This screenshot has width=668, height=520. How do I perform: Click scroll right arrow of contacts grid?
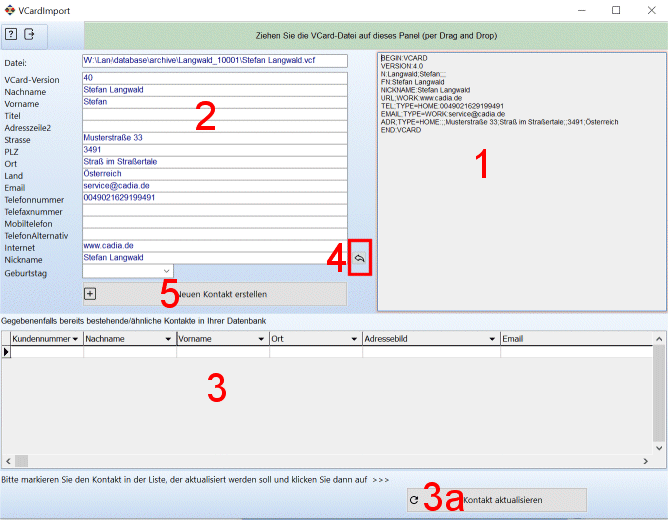pyautogui.click(x=645, y=461)
